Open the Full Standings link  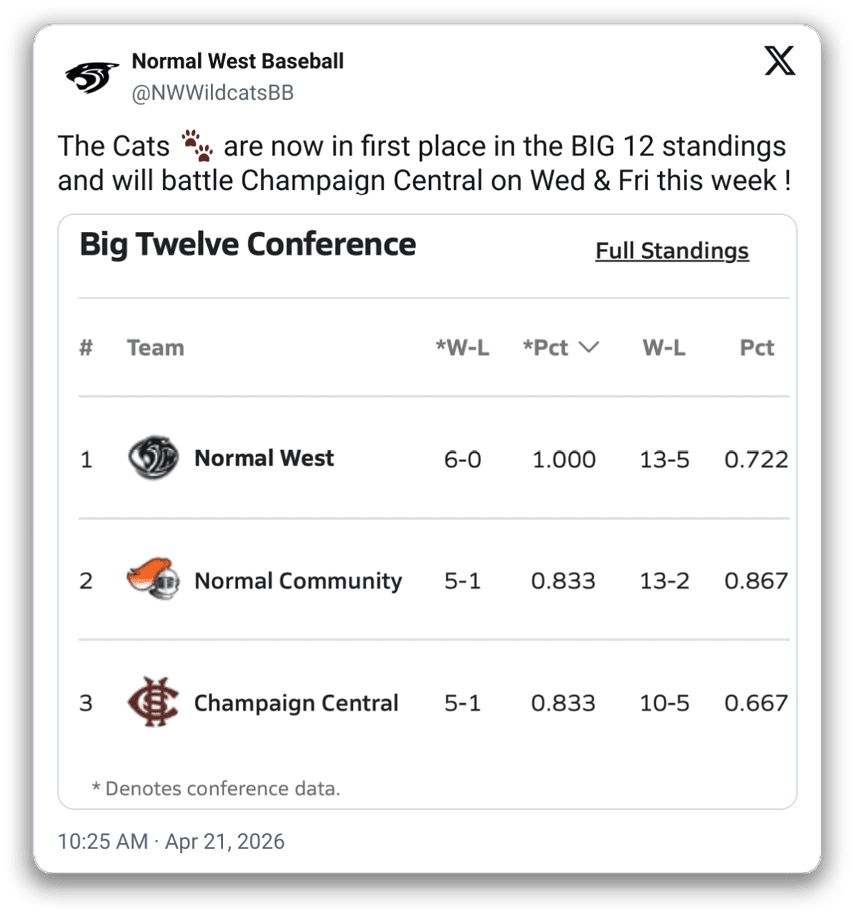pos(671,251)
